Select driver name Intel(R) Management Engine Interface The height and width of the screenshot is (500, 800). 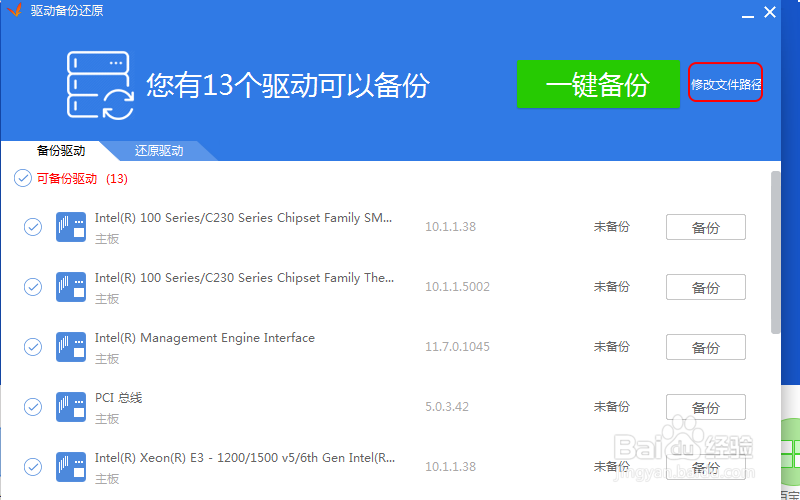pyautogui.click(x=205, y=338)
